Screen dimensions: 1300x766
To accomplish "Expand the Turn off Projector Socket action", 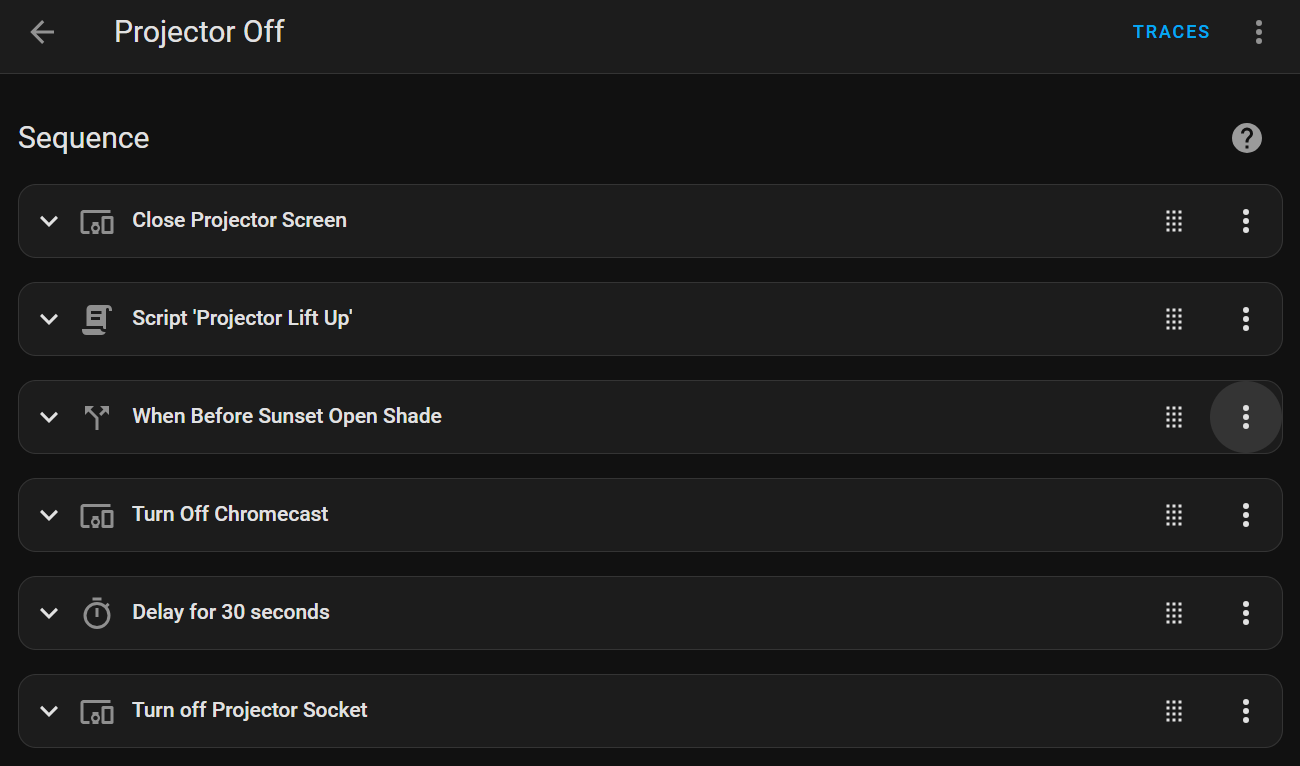I will [x=49, y=711].
